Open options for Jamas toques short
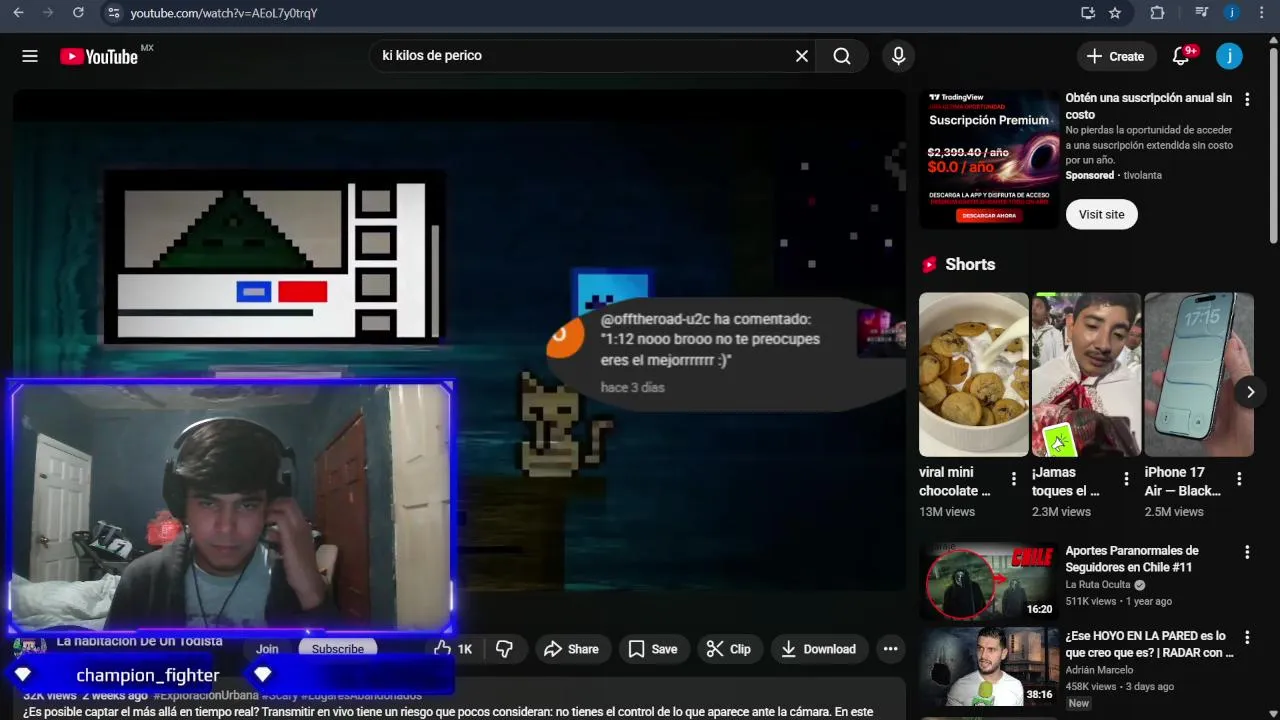This screenshot has height=720, width=1280. point(1126,479)
